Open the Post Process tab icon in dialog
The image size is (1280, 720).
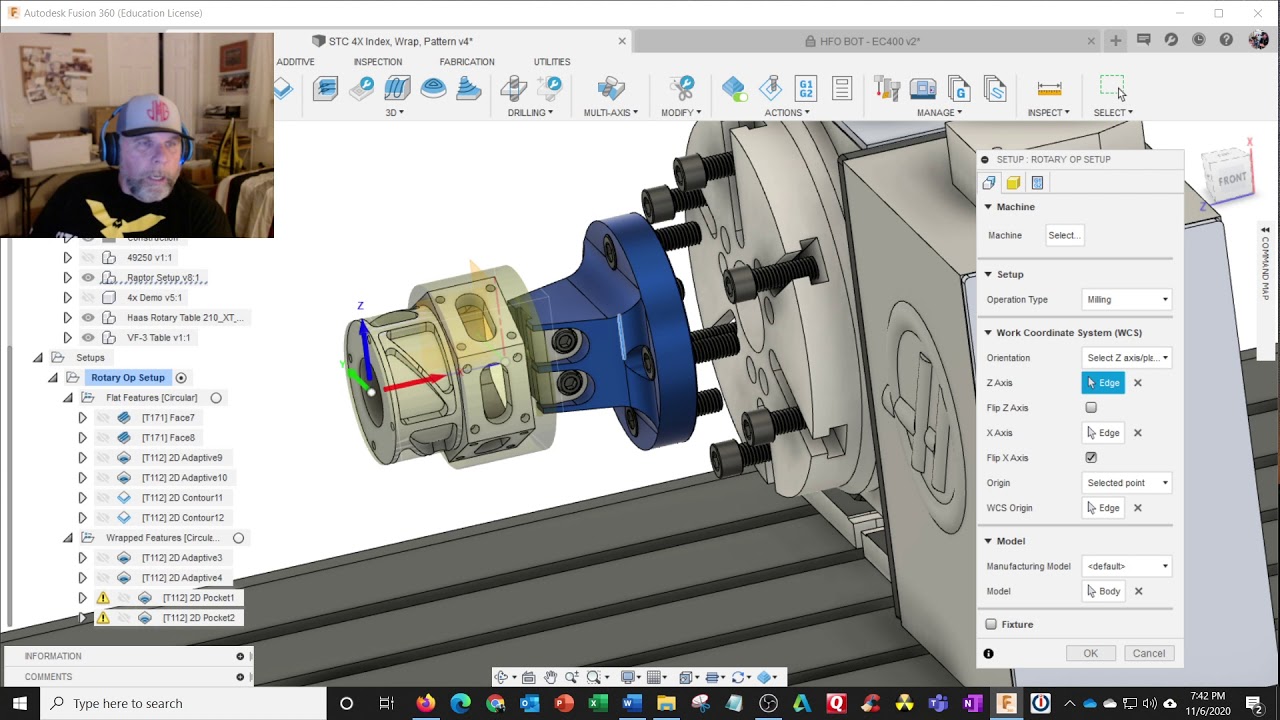tap(1037, 183)
